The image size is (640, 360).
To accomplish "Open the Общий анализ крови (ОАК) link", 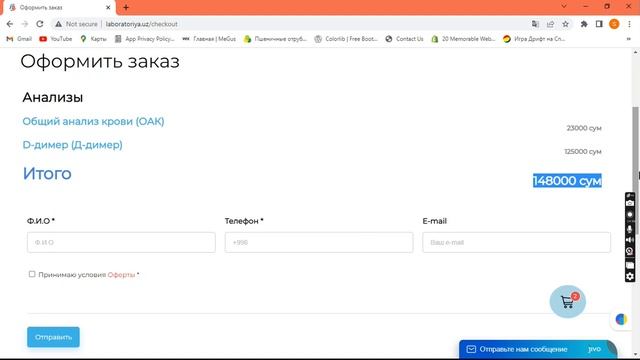I will (x=93, y=121).
